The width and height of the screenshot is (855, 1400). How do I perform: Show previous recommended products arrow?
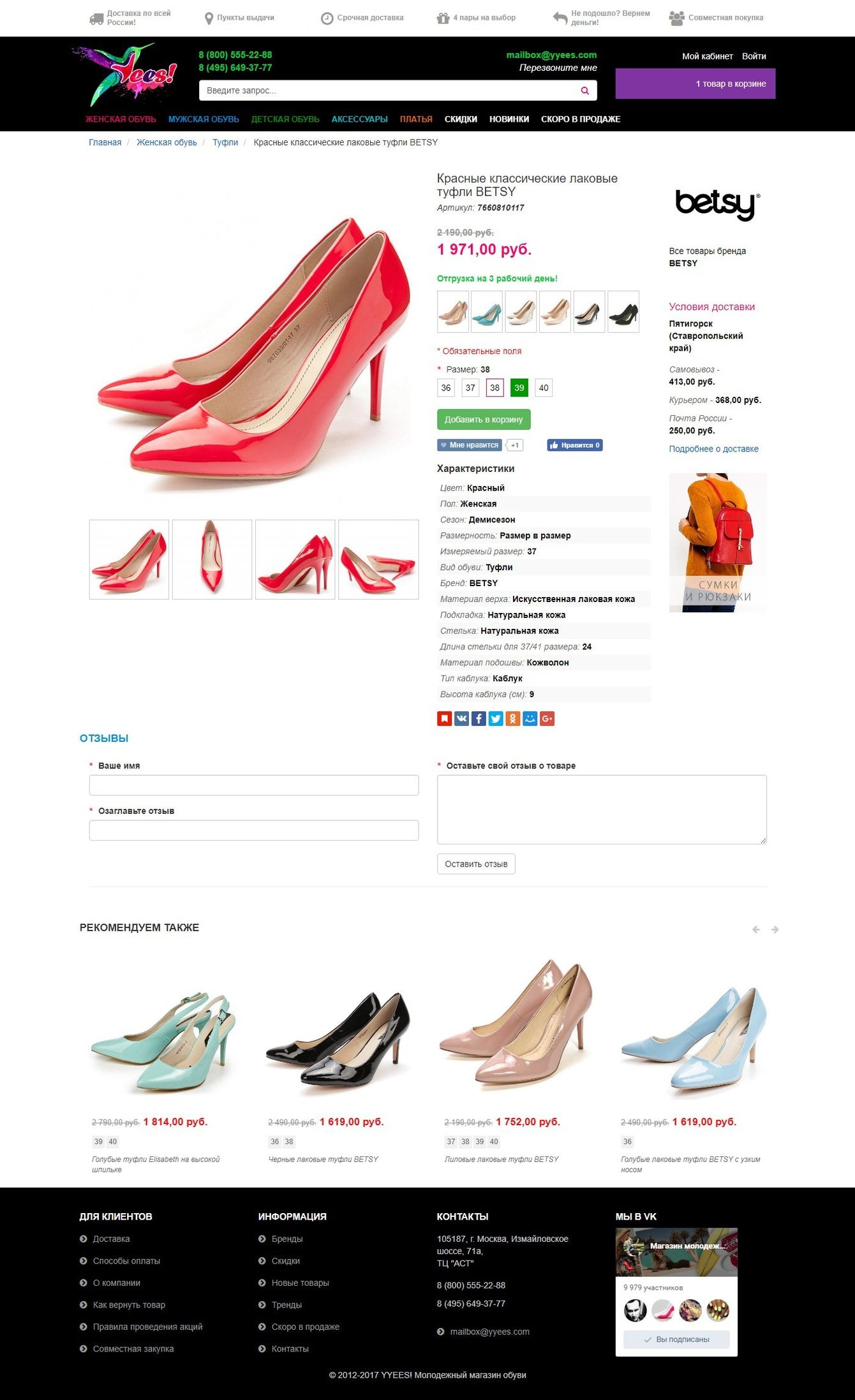pos(756,929)
